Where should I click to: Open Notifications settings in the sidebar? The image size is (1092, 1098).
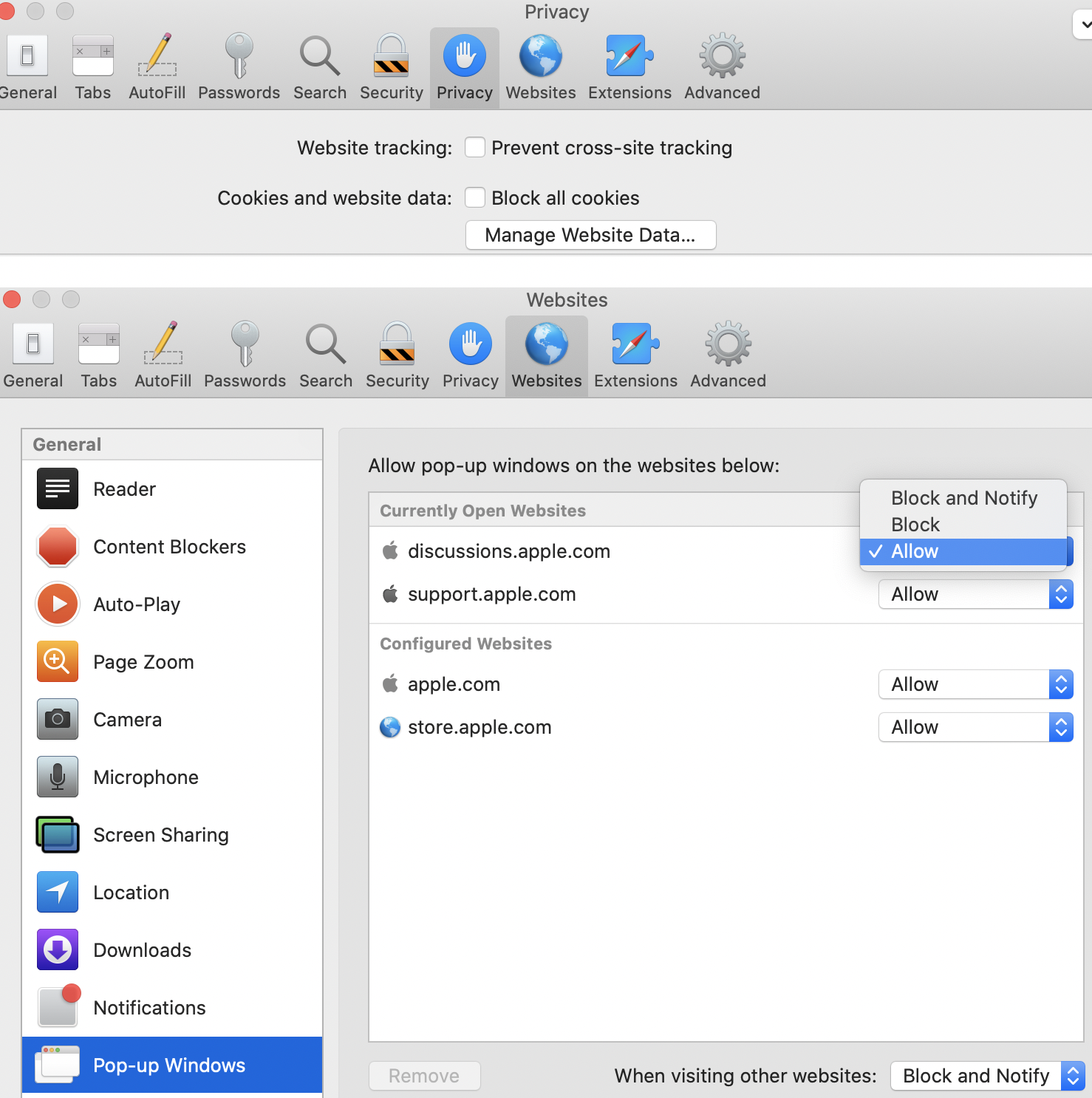click(x=172, y=1008)
